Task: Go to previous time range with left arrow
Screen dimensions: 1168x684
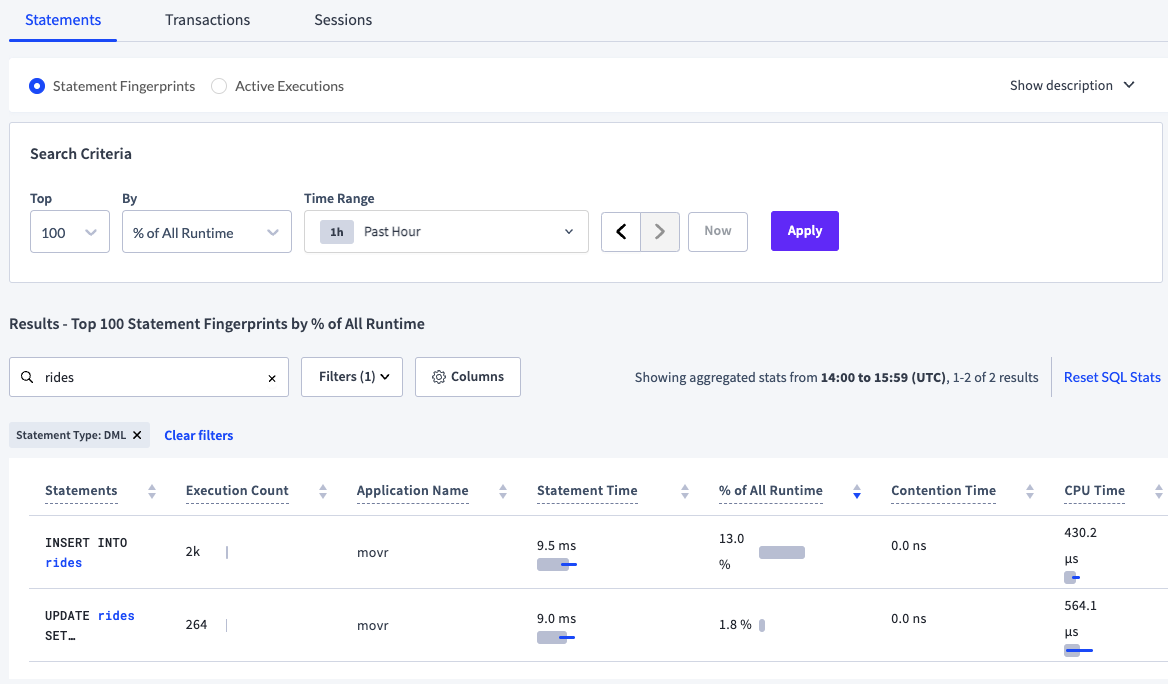Action: pos(621,232)
